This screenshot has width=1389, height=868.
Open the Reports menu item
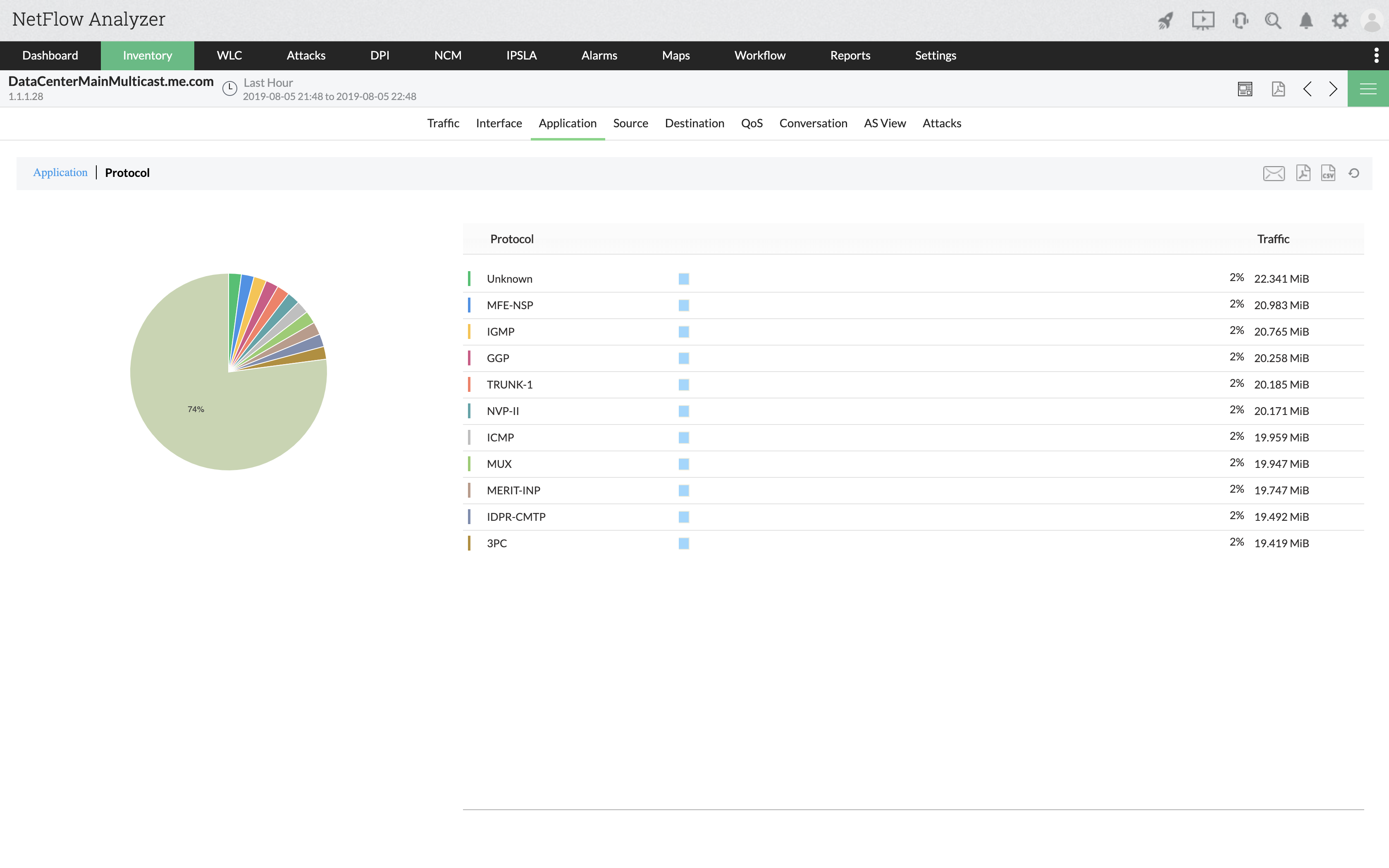850,56
